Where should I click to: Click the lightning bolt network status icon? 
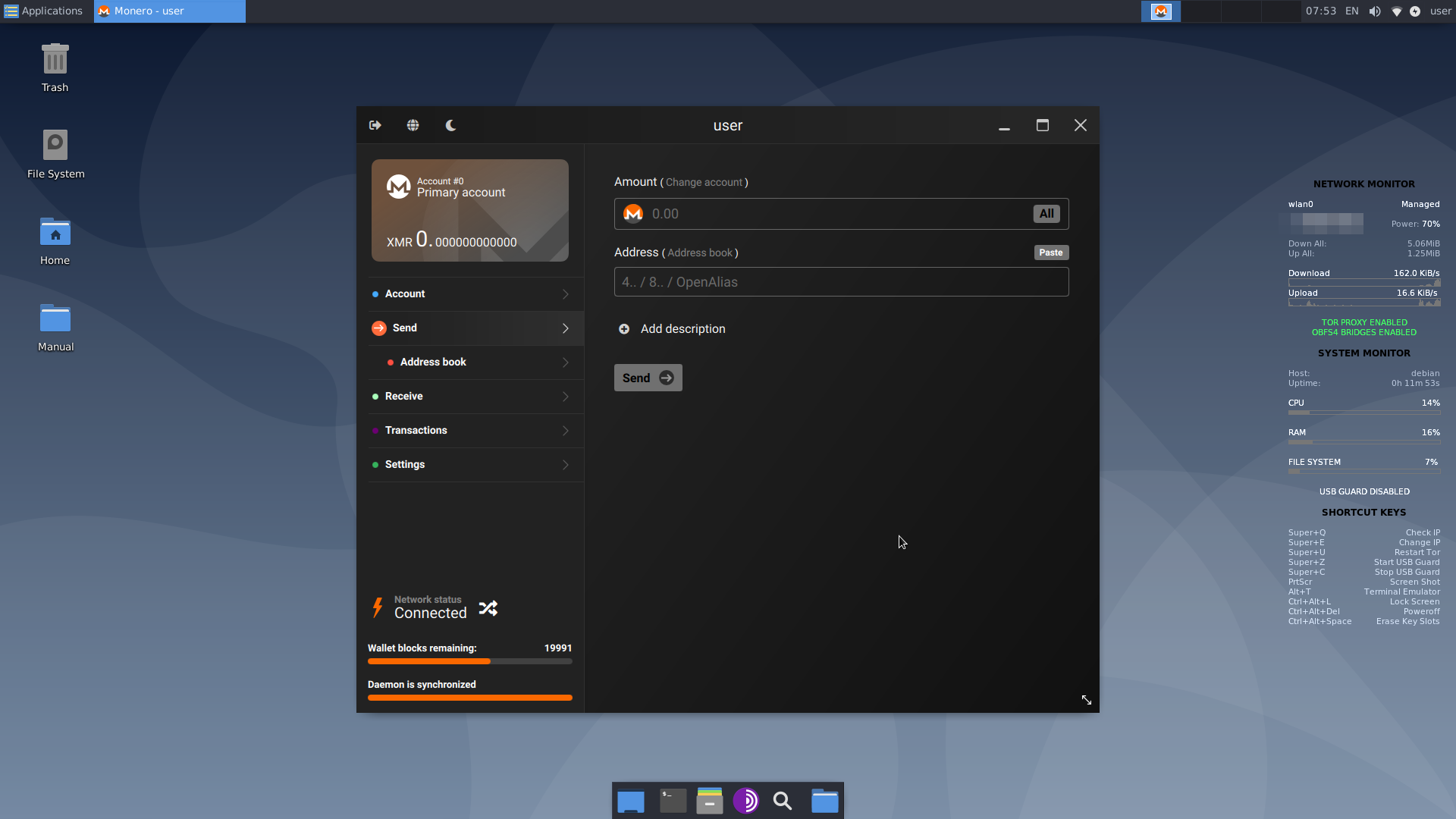coord(377,607)
